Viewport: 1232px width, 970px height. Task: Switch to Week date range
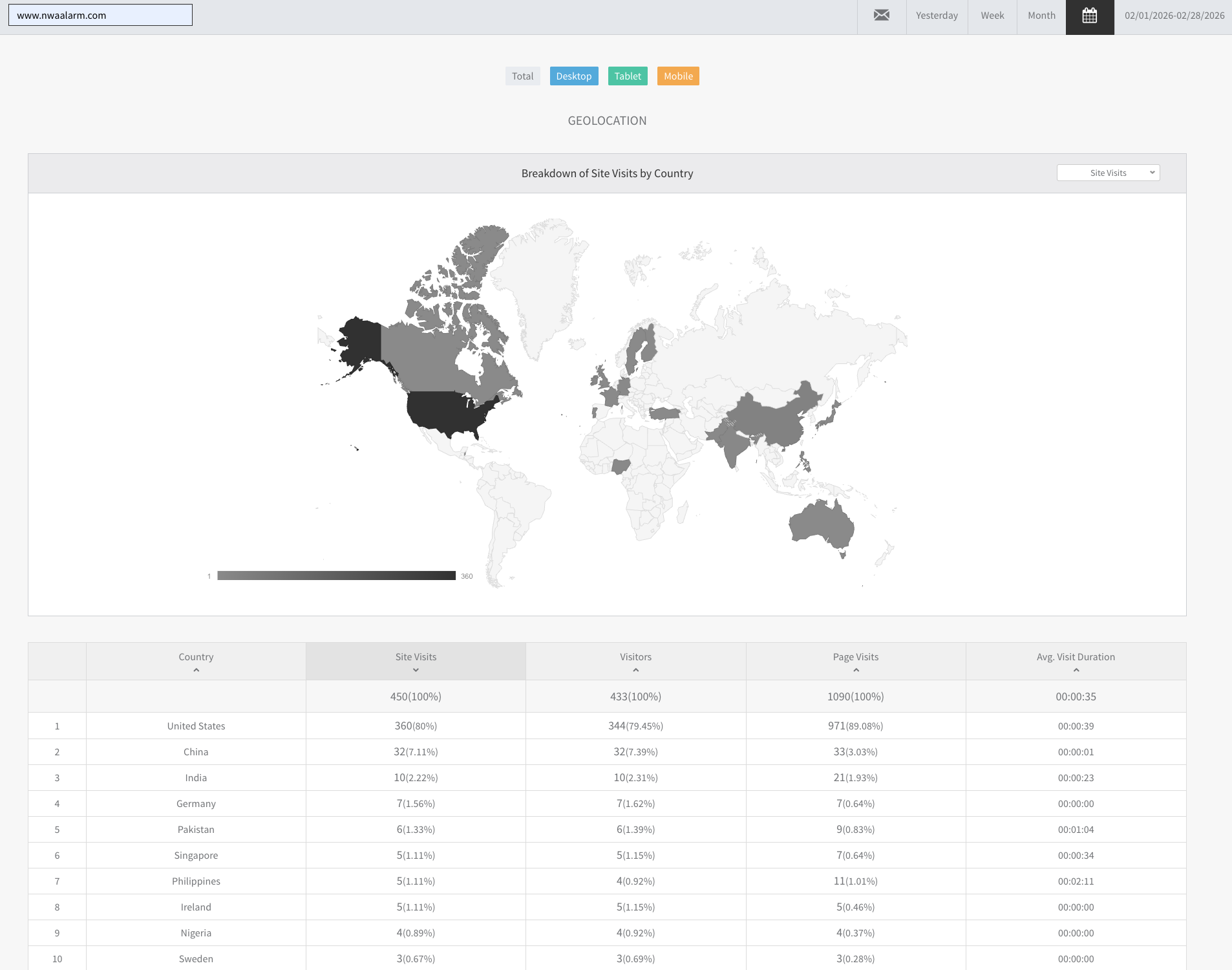click(992, 16)
